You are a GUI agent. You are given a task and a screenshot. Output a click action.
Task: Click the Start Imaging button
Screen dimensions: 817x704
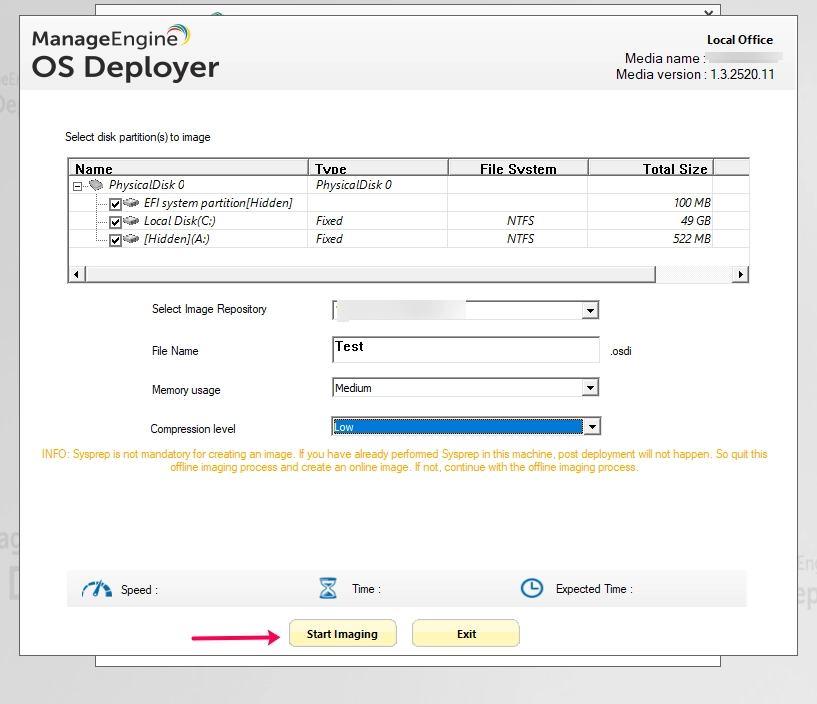click(x=342, y=633)
